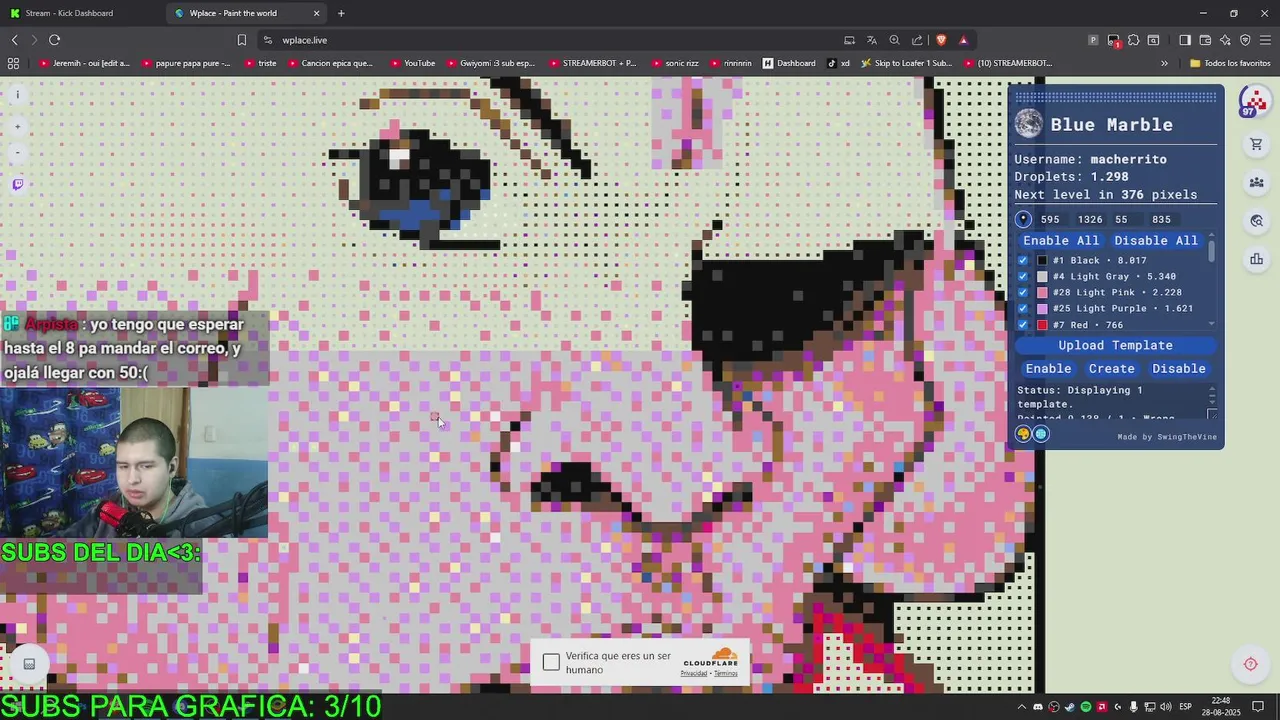The width and height of the screenshot is (1280, 720).
Task: Check the Cloudflare human verification box
Action: [x=551, y=662]
